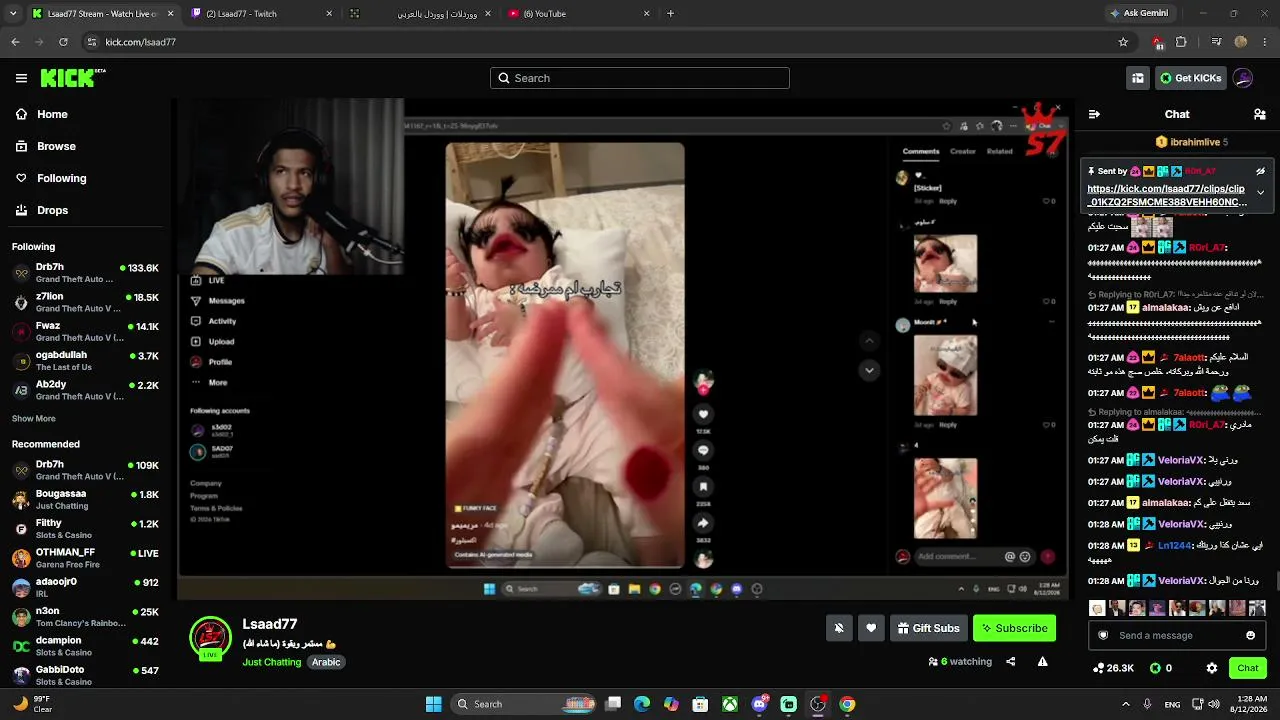1280x720 pixels.
Task: Focus the Send a message field
Action: tap(1177, 635)
